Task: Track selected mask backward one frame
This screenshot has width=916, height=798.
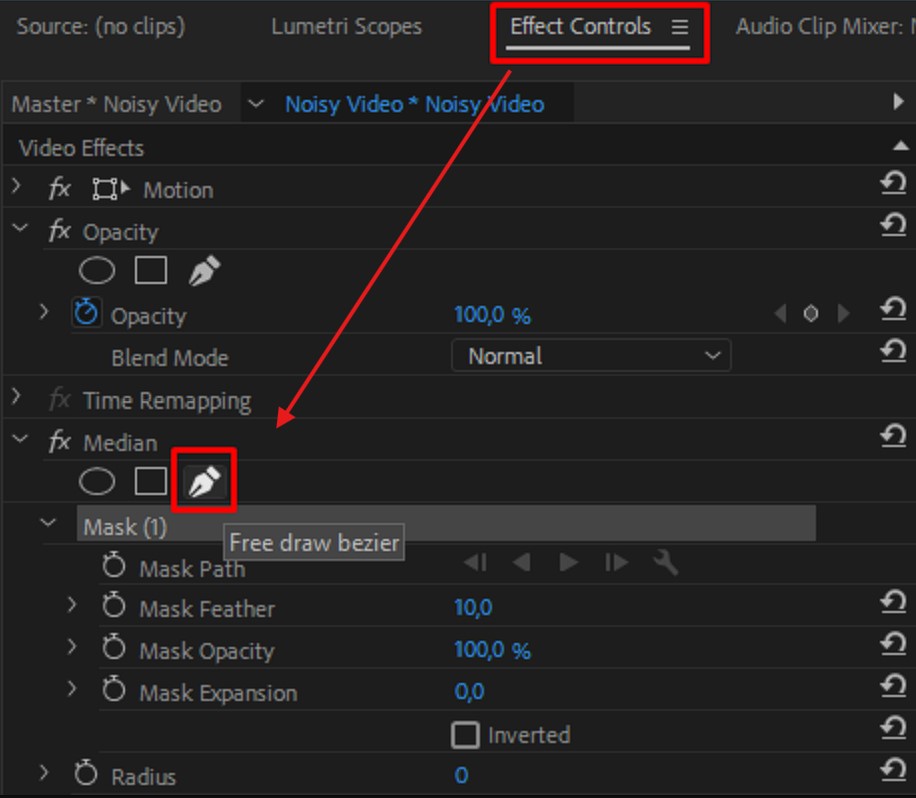Action: coord(476,563)
